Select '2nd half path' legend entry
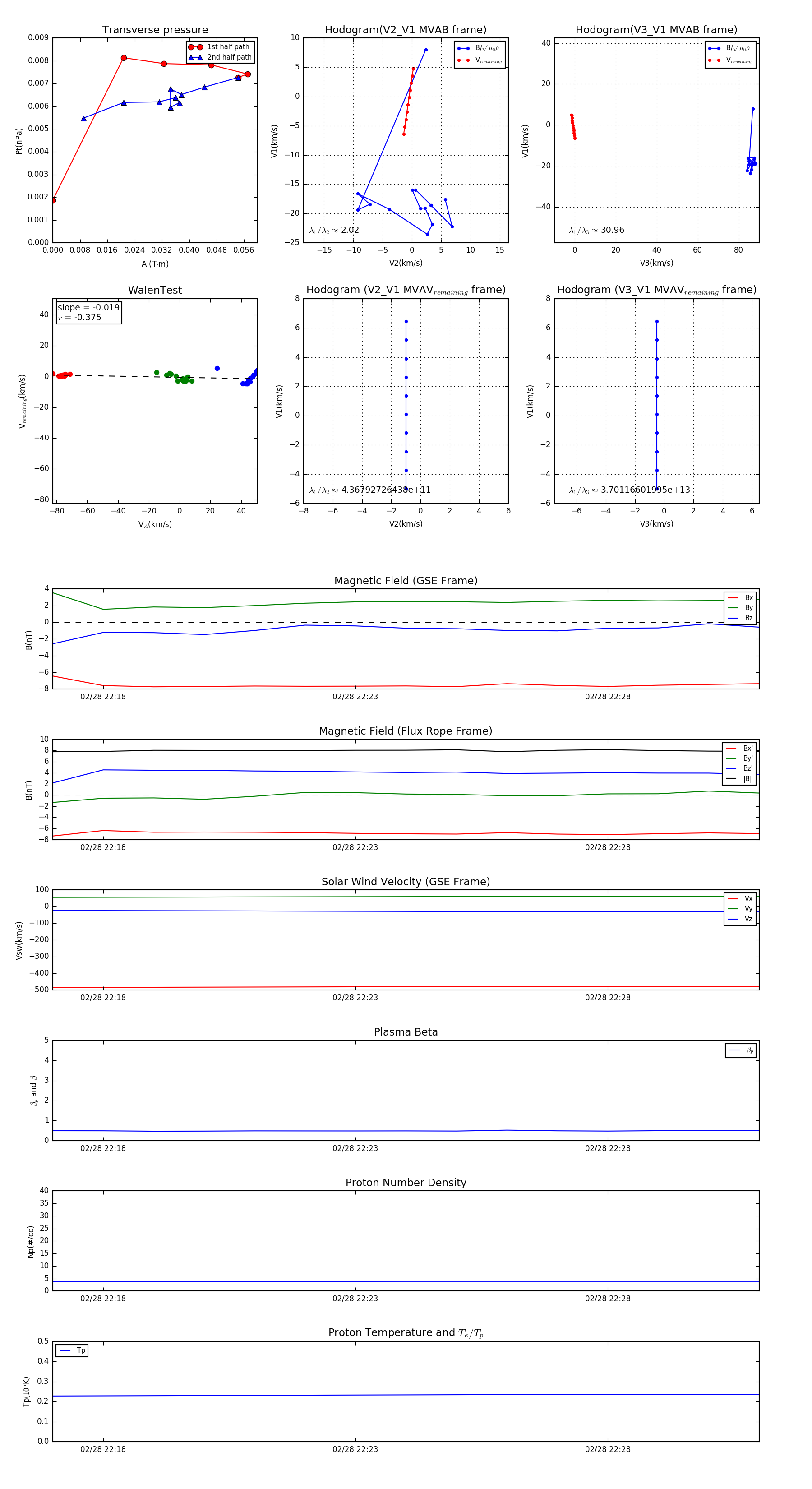Viewport: 812px width, 1489px height. [220, 57]
